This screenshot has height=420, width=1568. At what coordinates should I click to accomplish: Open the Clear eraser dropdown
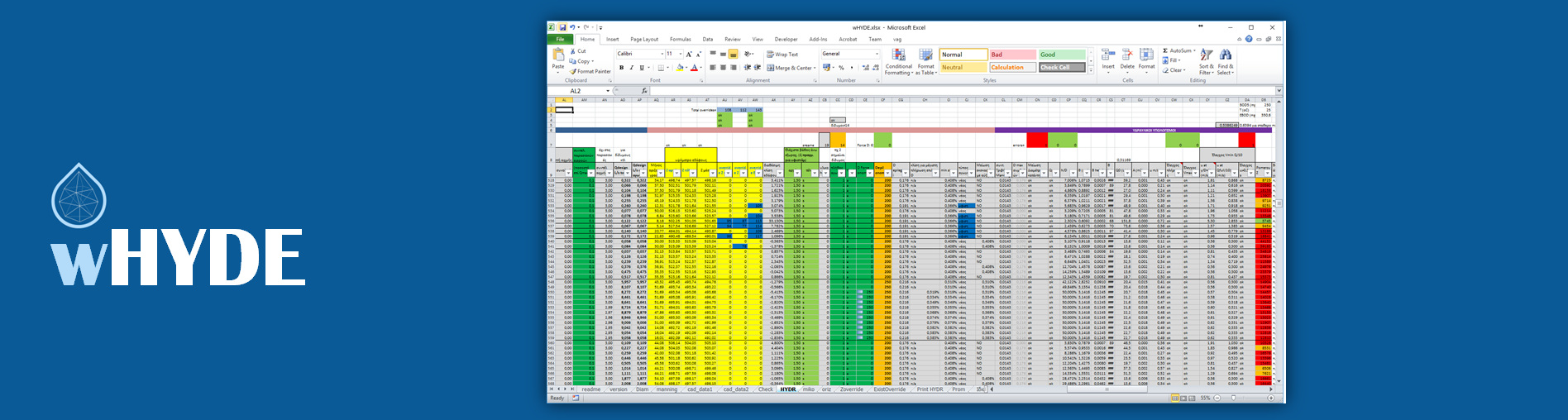[x=1174, y=70]
